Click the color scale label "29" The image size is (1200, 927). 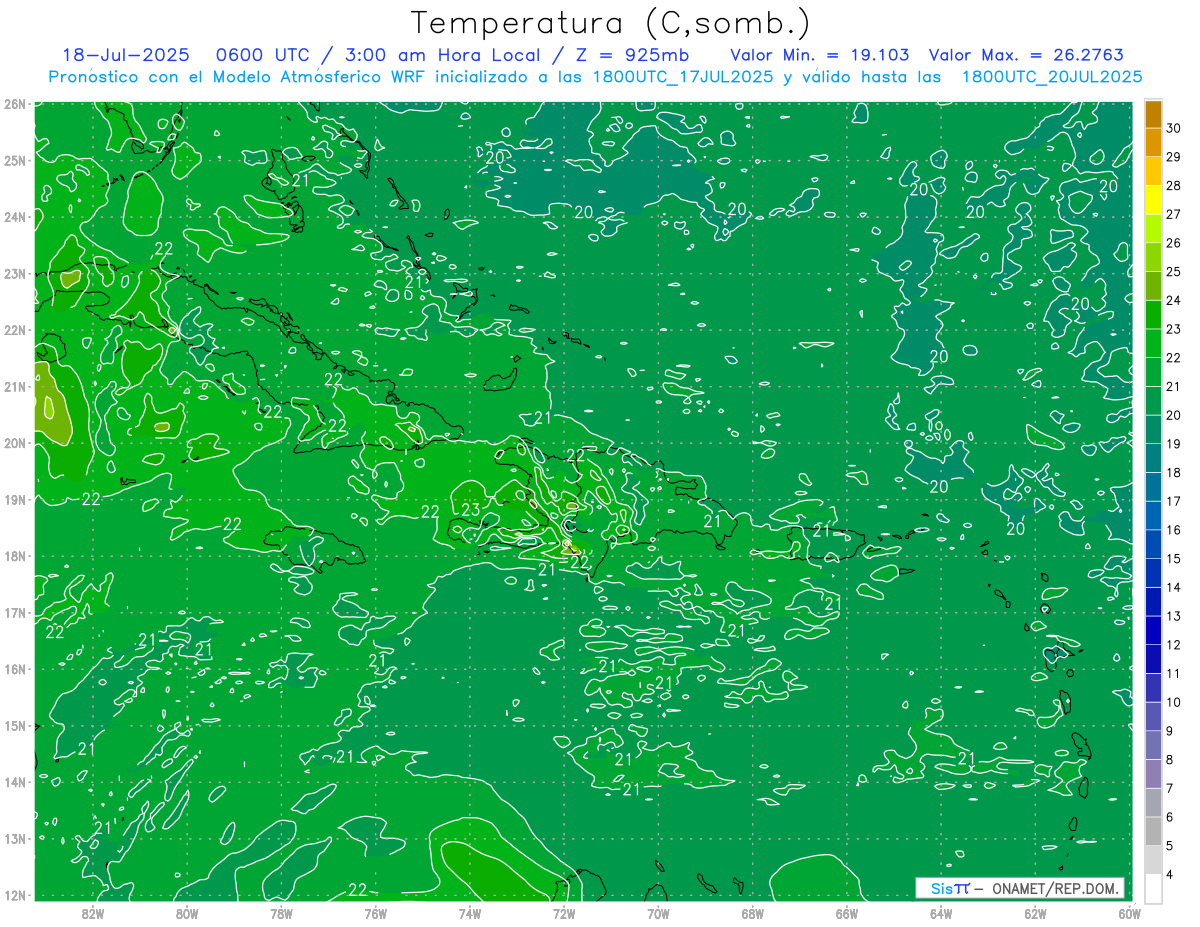[x=1174, y=157]
